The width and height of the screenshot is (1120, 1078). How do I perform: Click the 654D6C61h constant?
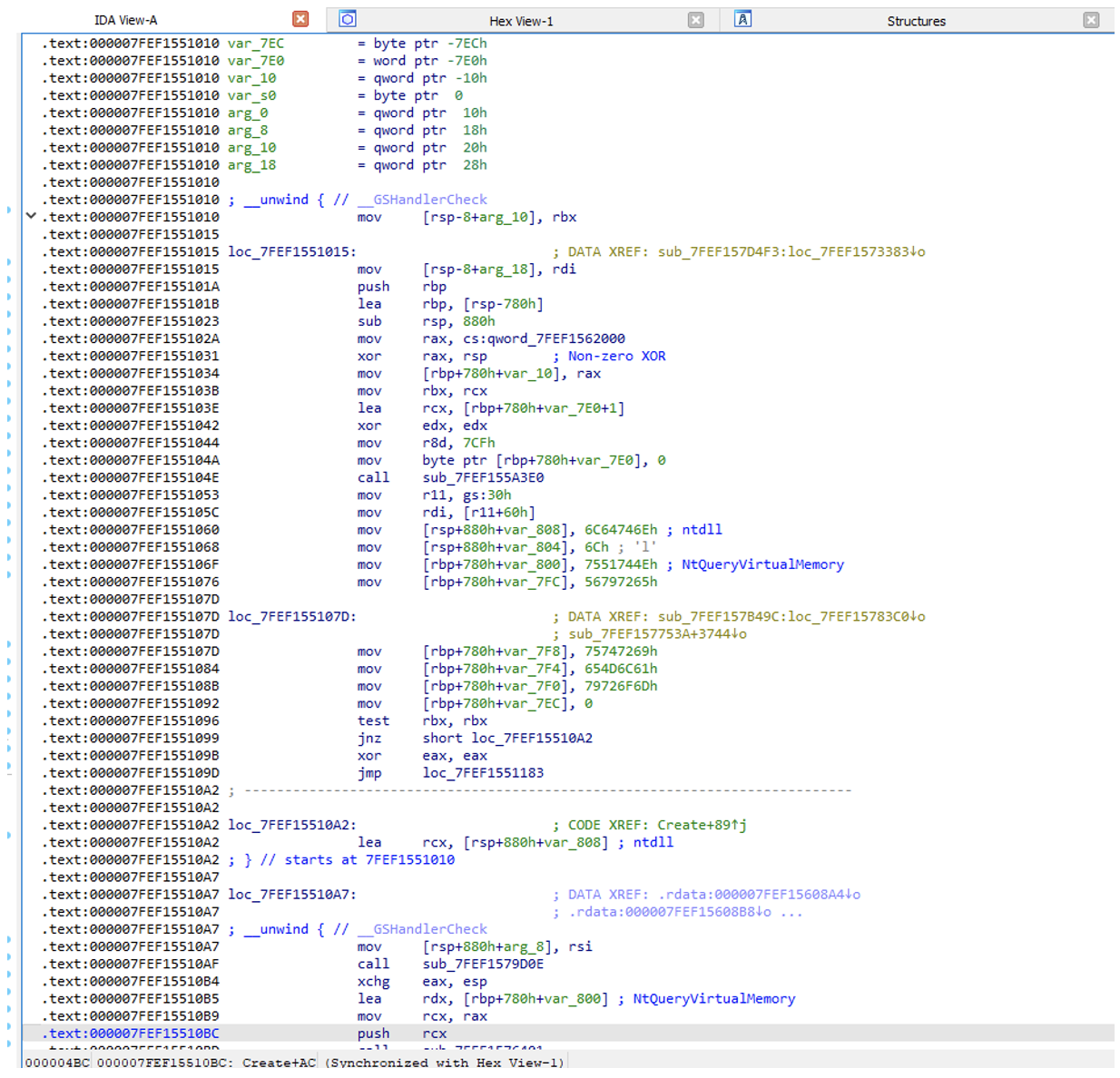point(621,669)
